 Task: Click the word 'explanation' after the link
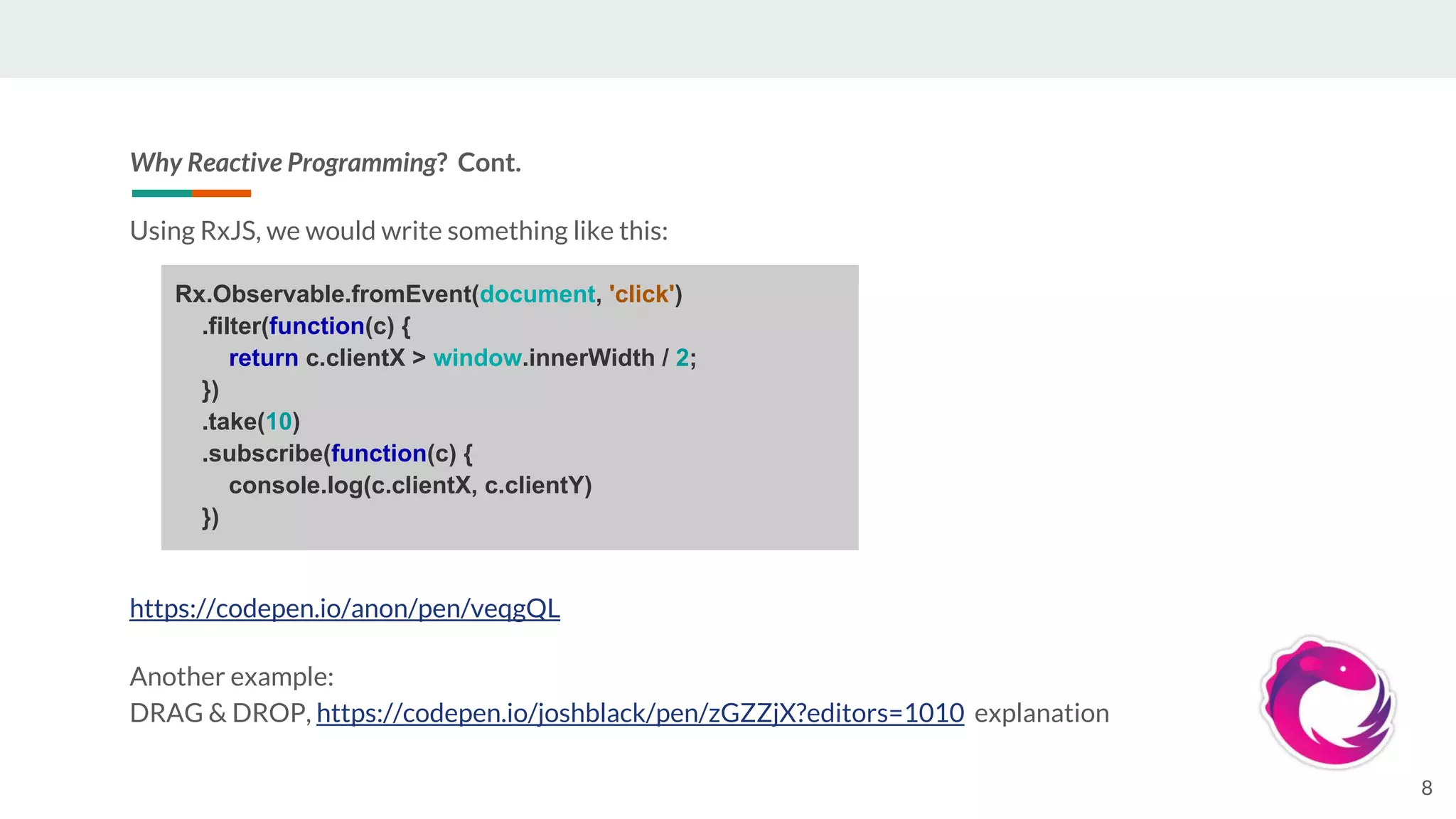tap(1041, 713)
